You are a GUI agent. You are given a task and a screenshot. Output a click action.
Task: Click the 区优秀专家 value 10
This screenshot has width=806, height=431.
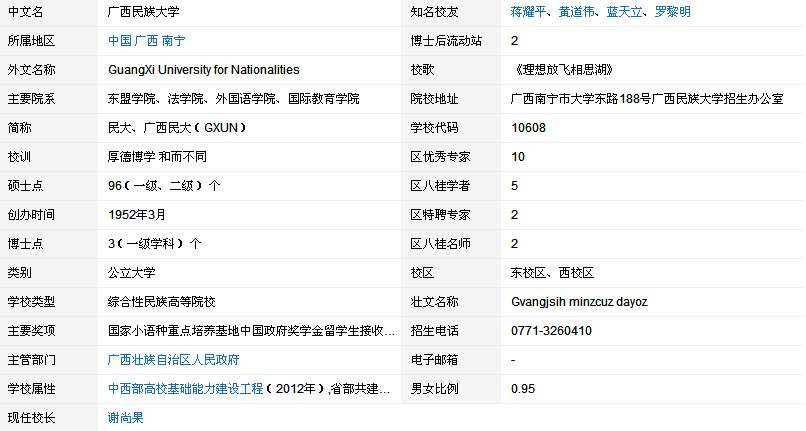pos(518,156)
